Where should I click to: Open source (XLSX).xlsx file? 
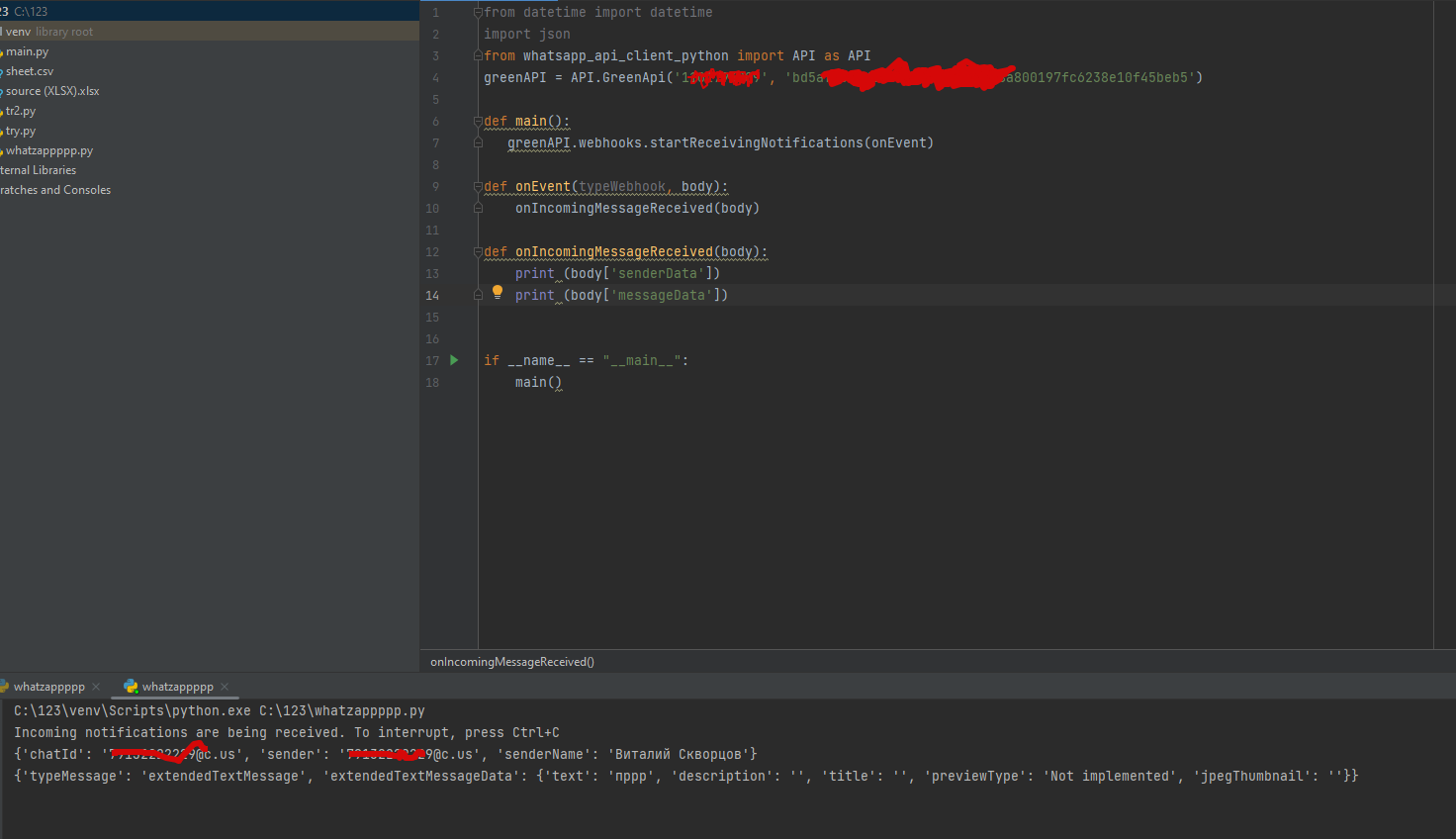(x=52, y=91)
